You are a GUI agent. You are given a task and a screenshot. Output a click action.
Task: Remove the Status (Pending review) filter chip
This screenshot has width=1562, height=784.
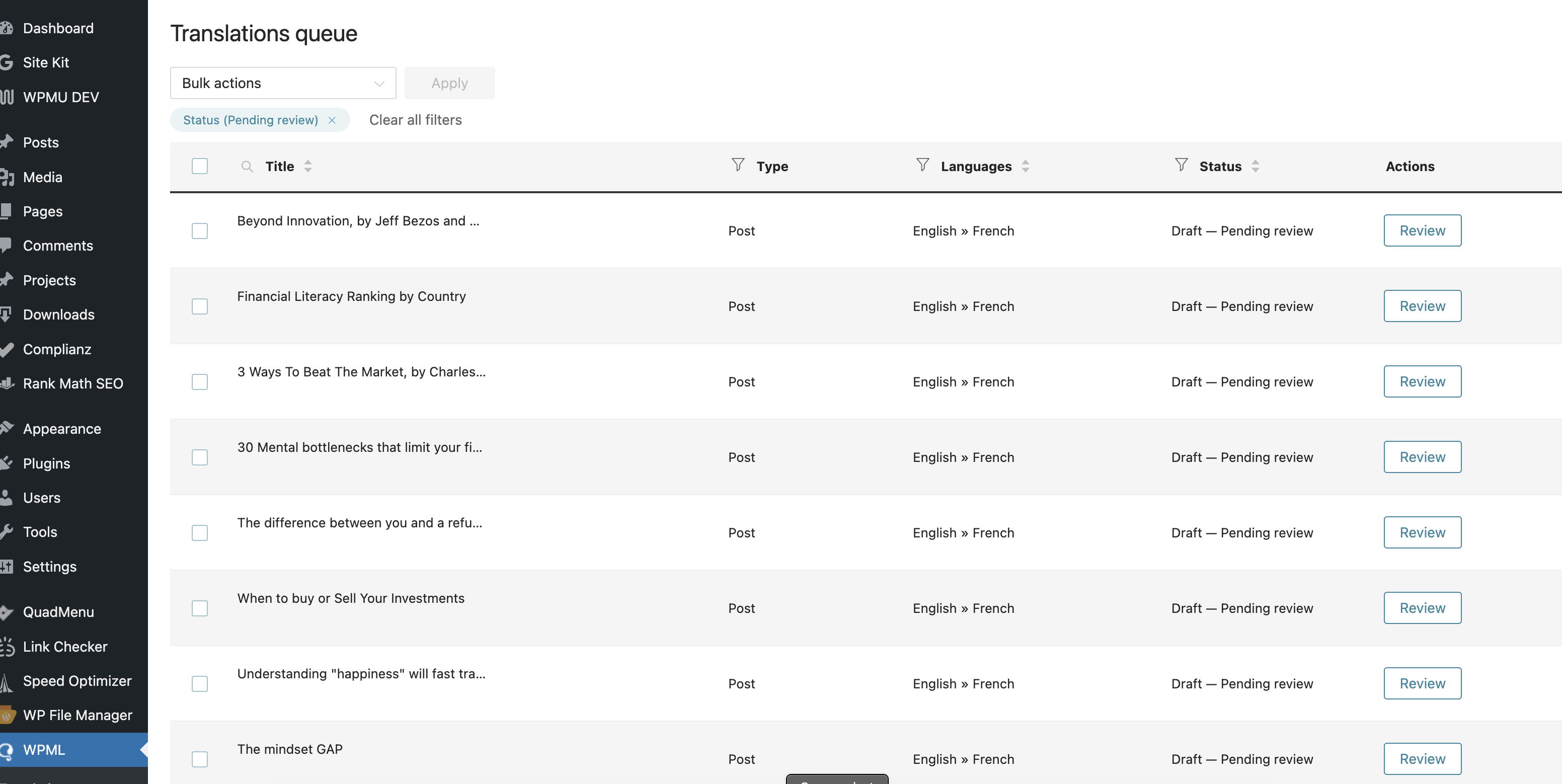tap(332, 120)
